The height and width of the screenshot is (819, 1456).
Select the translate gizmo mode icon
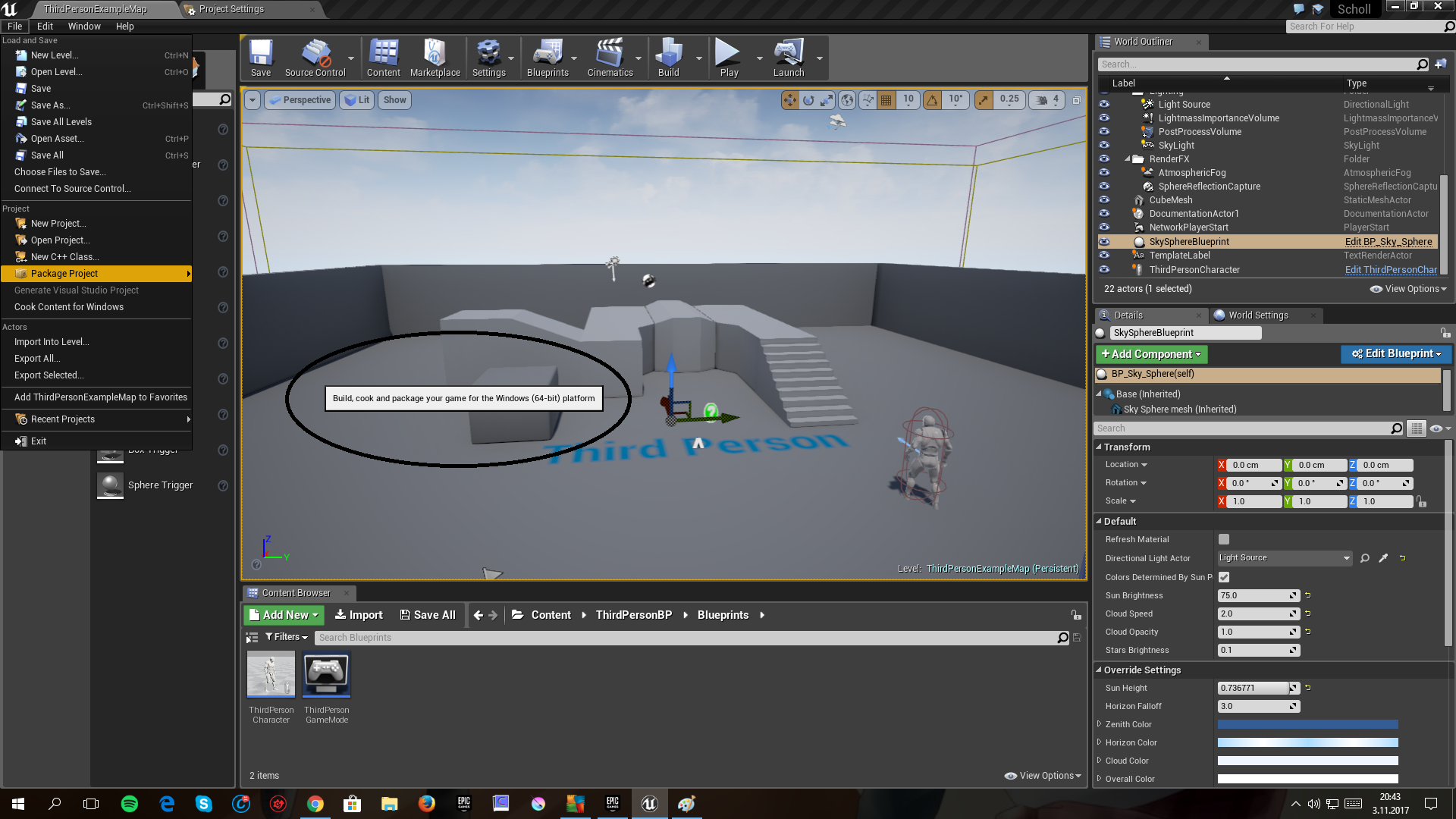tap(790, 100)
